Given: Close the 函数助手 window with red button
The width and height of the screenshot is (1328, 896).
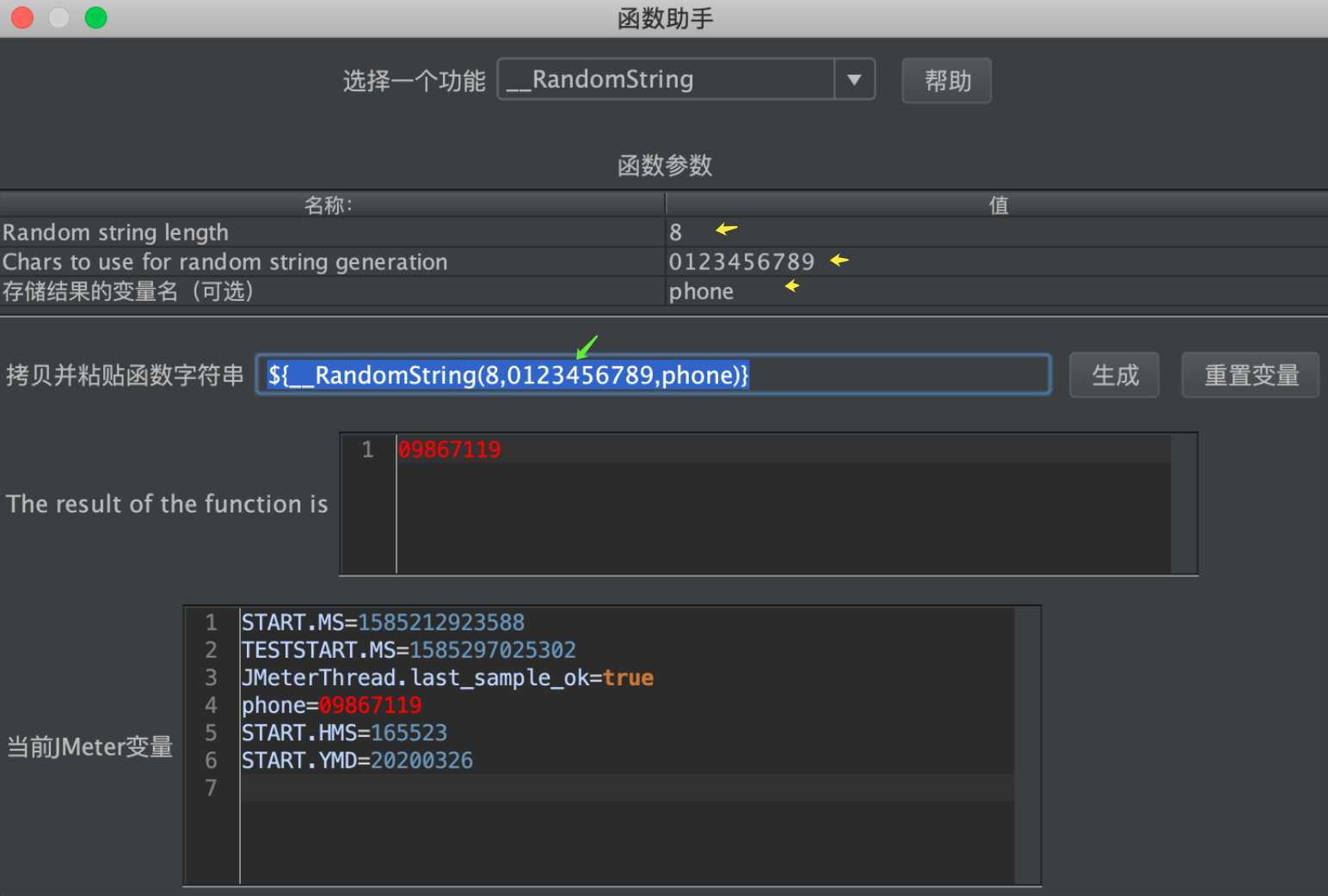Looking at the screenshot, I should pyautogui.click(x=22, y=17).
